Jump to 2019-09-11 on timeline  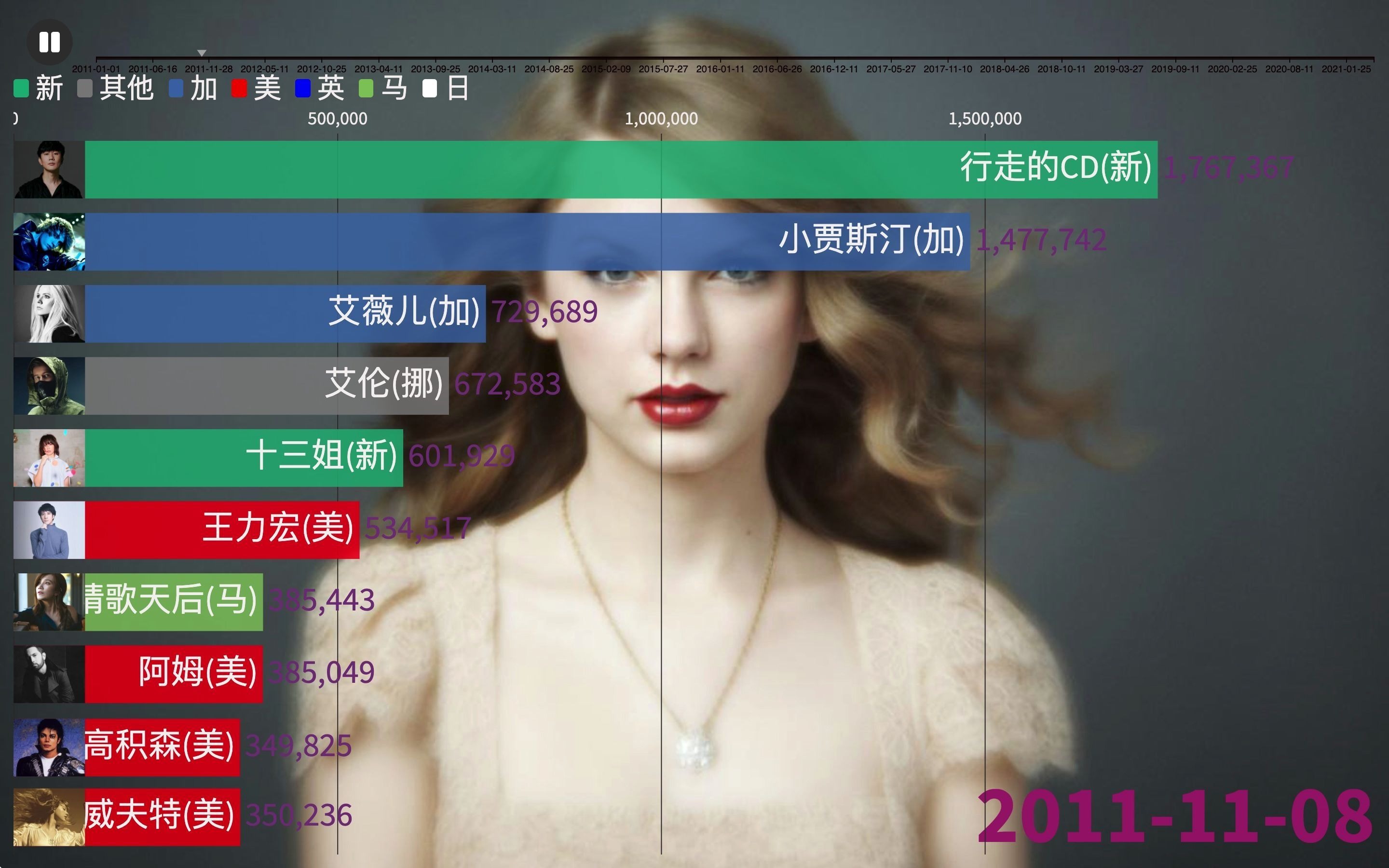1175,69
